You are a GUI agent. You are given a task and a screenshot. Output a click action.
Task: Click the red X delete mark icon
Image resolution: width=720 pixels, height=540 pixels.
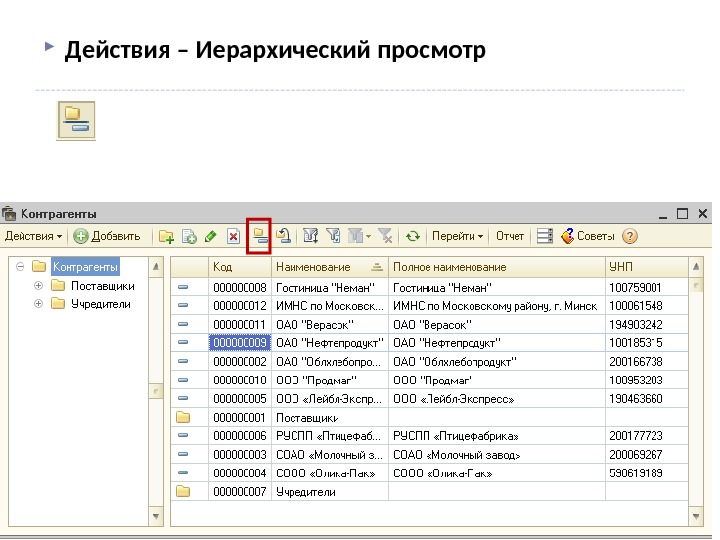pyautogui.click(x=233, y=236)
